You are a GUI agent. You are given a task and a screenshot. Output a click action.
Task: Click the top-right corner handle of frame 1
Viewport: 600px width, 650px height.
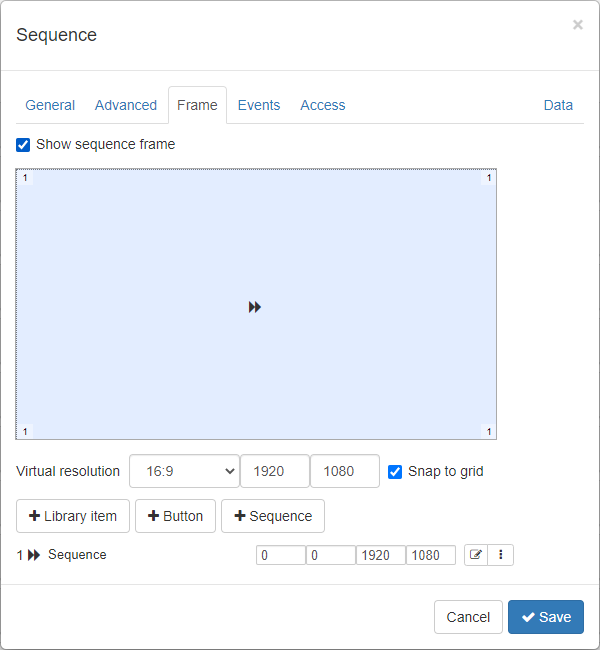(x=489, y=178)
